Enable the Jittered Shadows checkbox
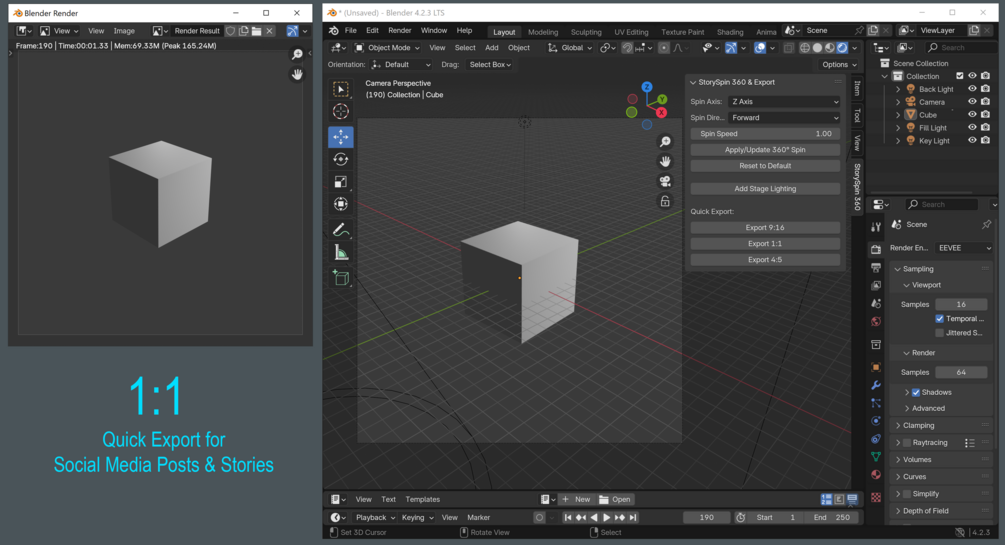 point(940,333)
